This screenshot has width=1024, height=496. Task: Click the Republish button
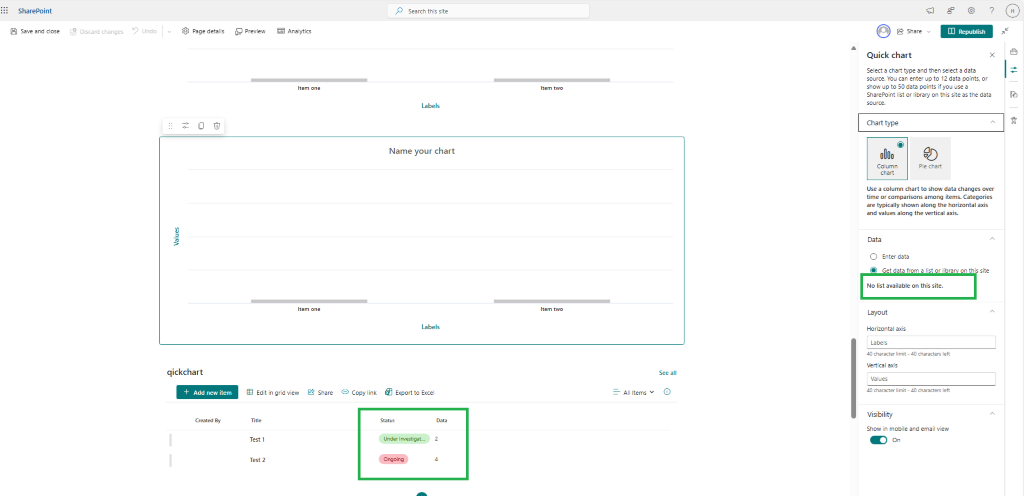pyautogui.click(x=967, y=31)
